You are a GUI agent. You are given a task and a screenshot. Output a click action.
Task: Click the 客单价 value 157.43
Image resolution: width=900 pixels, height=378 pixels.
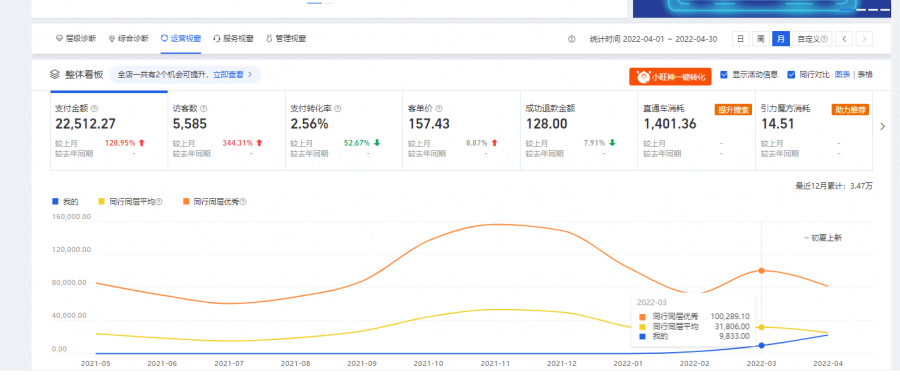pyautogui.click(x=429, y=123)
